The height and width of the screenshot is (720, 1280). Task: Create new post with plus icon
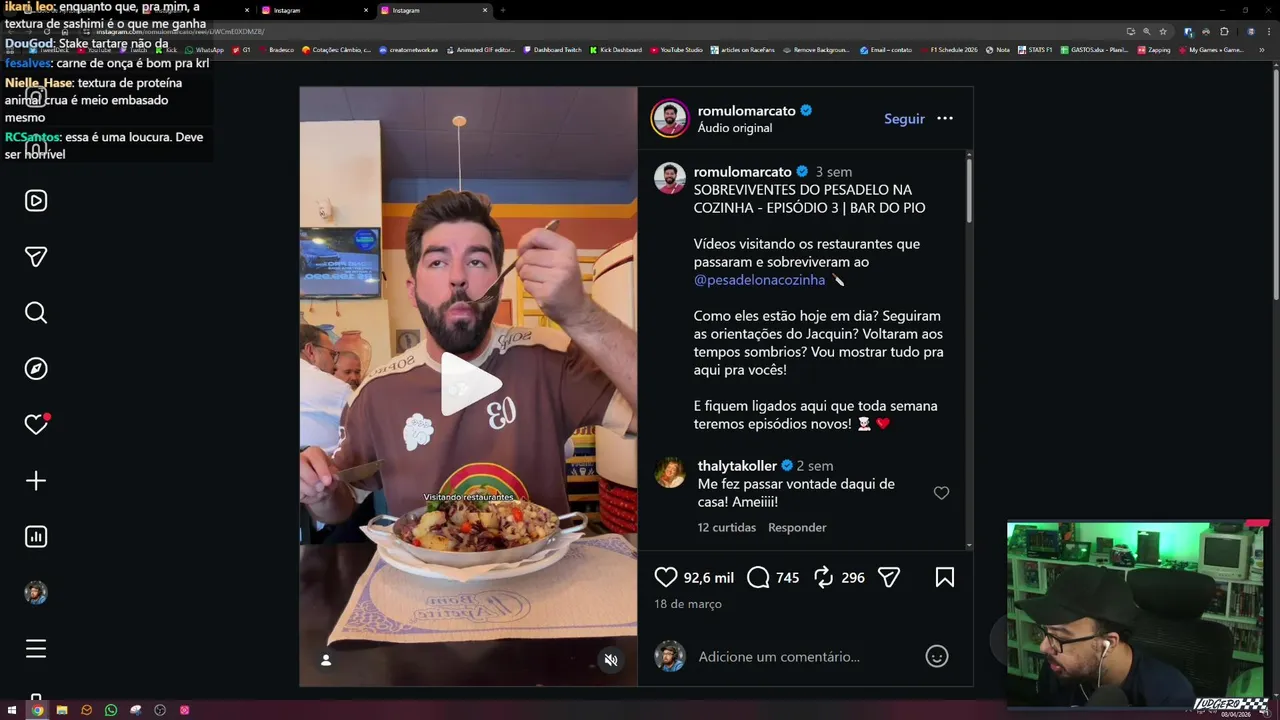click(x=36, y=481)
